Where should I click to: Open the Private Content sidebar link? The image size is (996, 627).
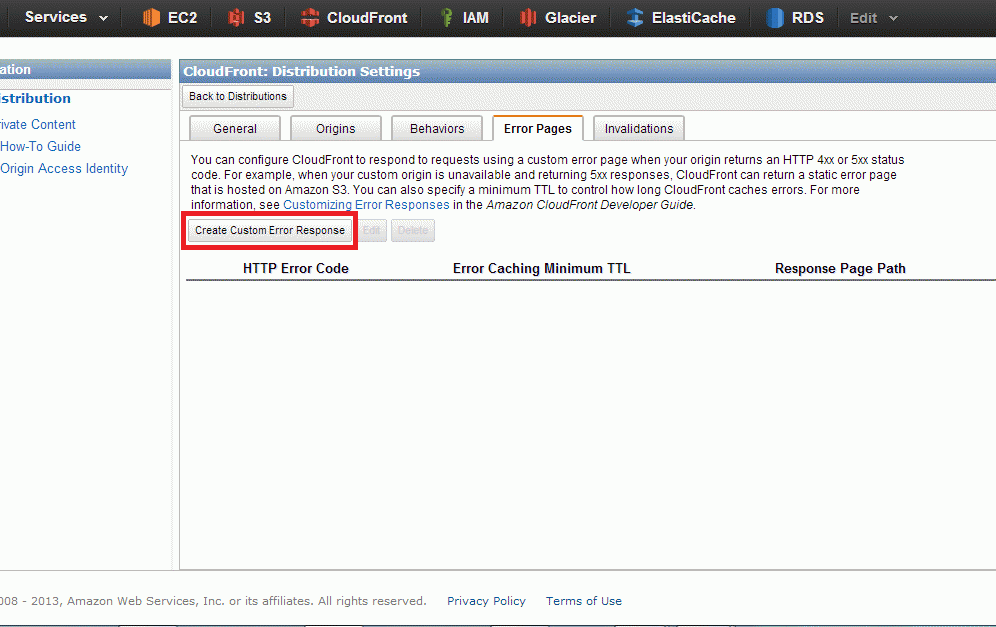[x=38, y=125]
